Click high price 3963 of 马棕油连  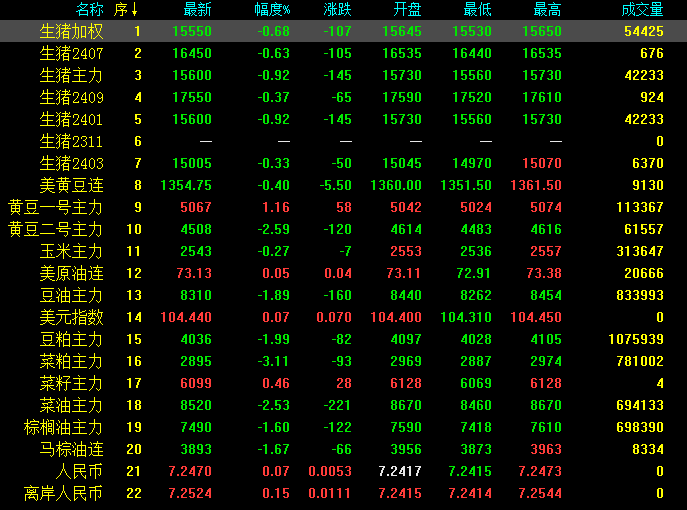click(x=546, y=449)
